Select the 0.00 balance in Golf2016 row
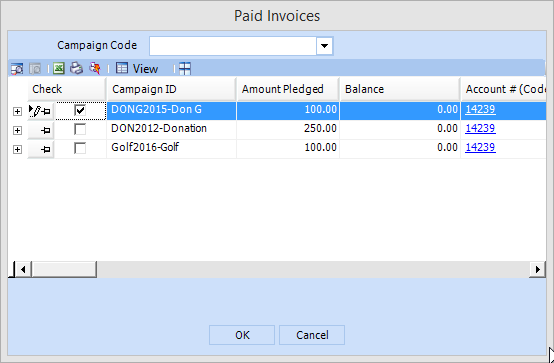This screenshot has height=363, width=554. point(400,148)
